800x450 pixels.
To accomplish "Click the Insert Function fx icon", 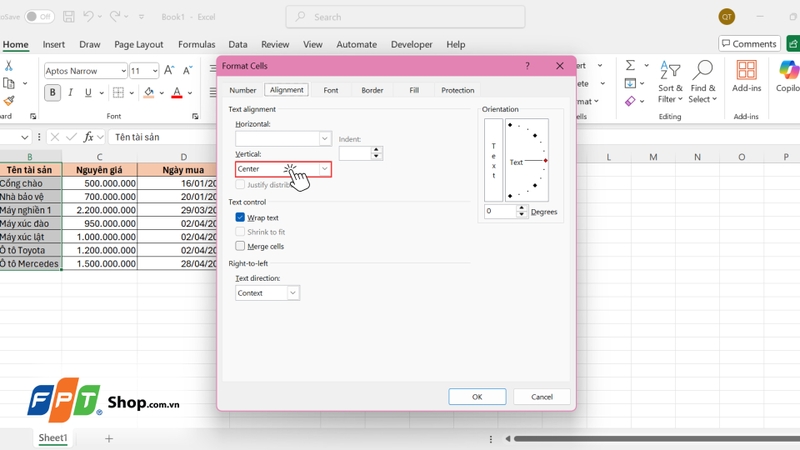I will 88,137.
